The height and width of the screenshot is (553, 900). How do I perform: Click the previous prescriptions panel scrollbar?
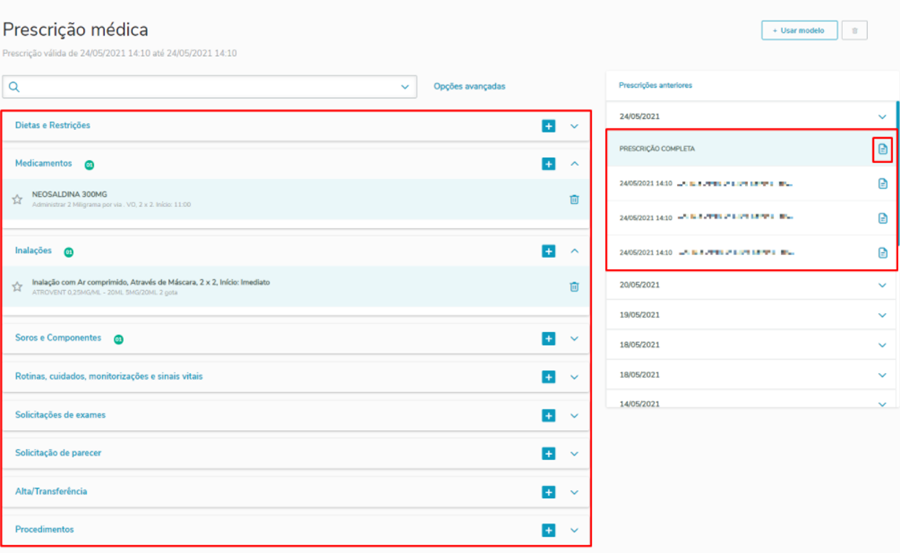click(x=897, y=172)
